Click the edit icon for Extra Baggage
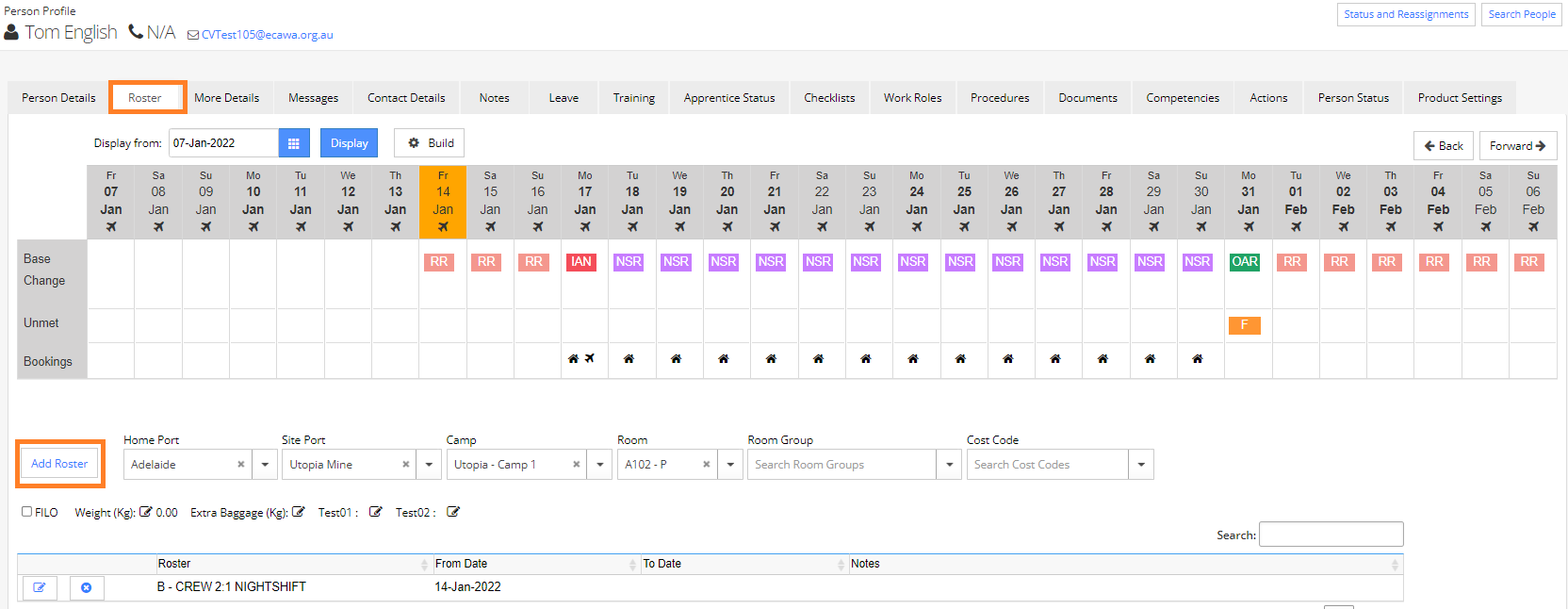The width and height of the screenshot is (1568, 609). [298, 512]
